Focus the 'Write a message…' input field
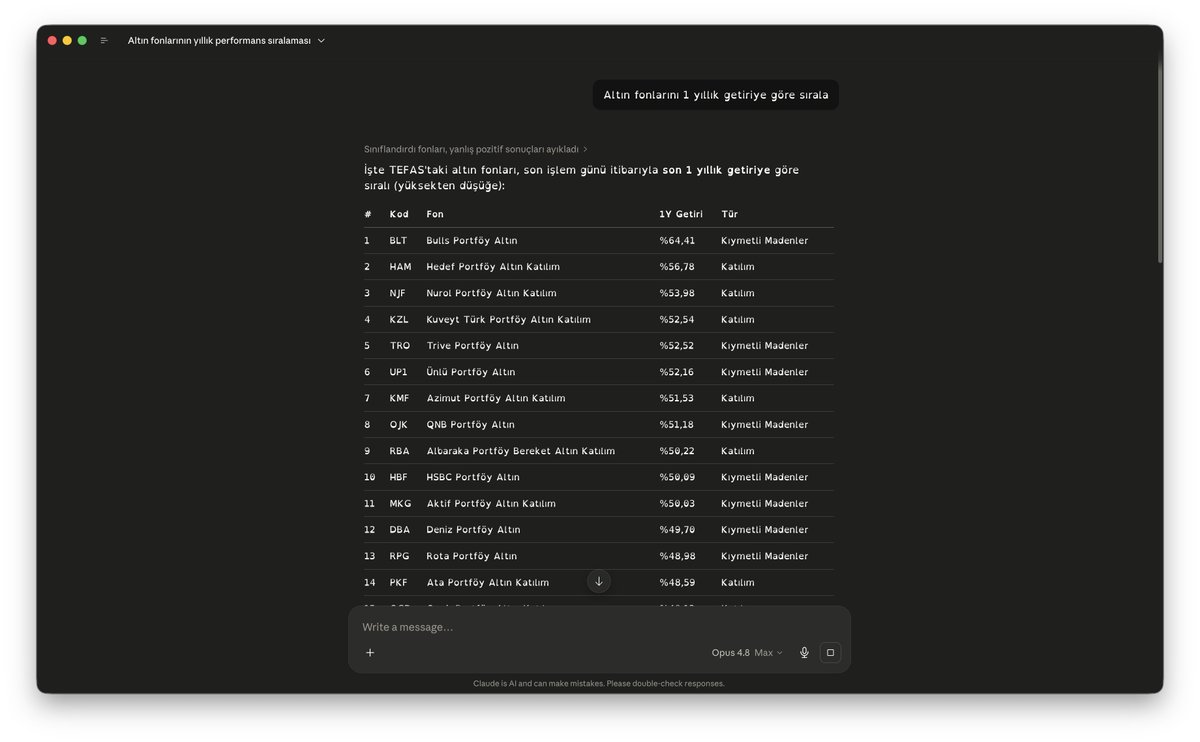The height and width of the screenshot is (742, 1200). coord(600,627)
